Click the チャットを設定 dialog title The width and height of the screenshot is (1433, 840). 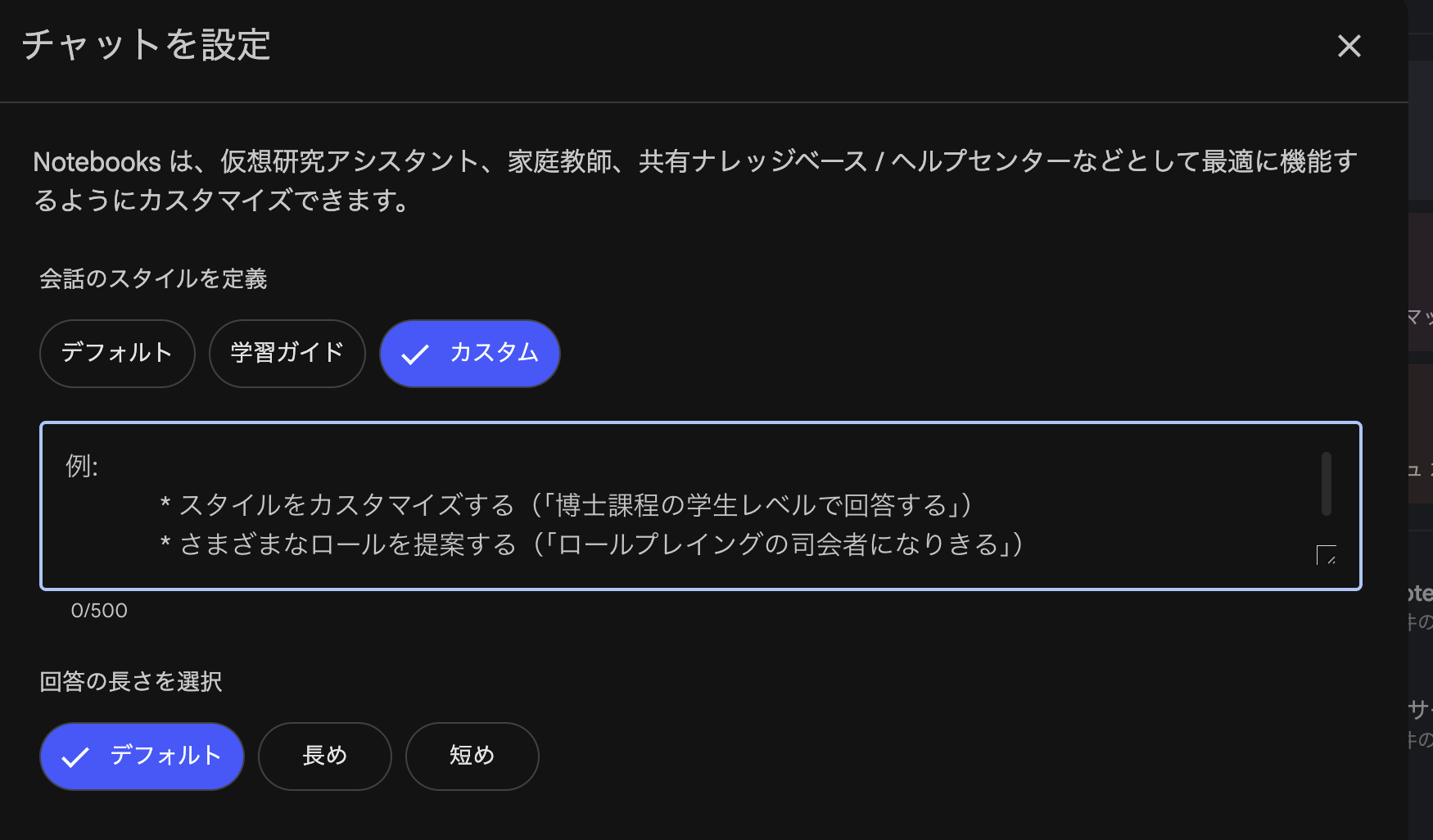[149, 47]
